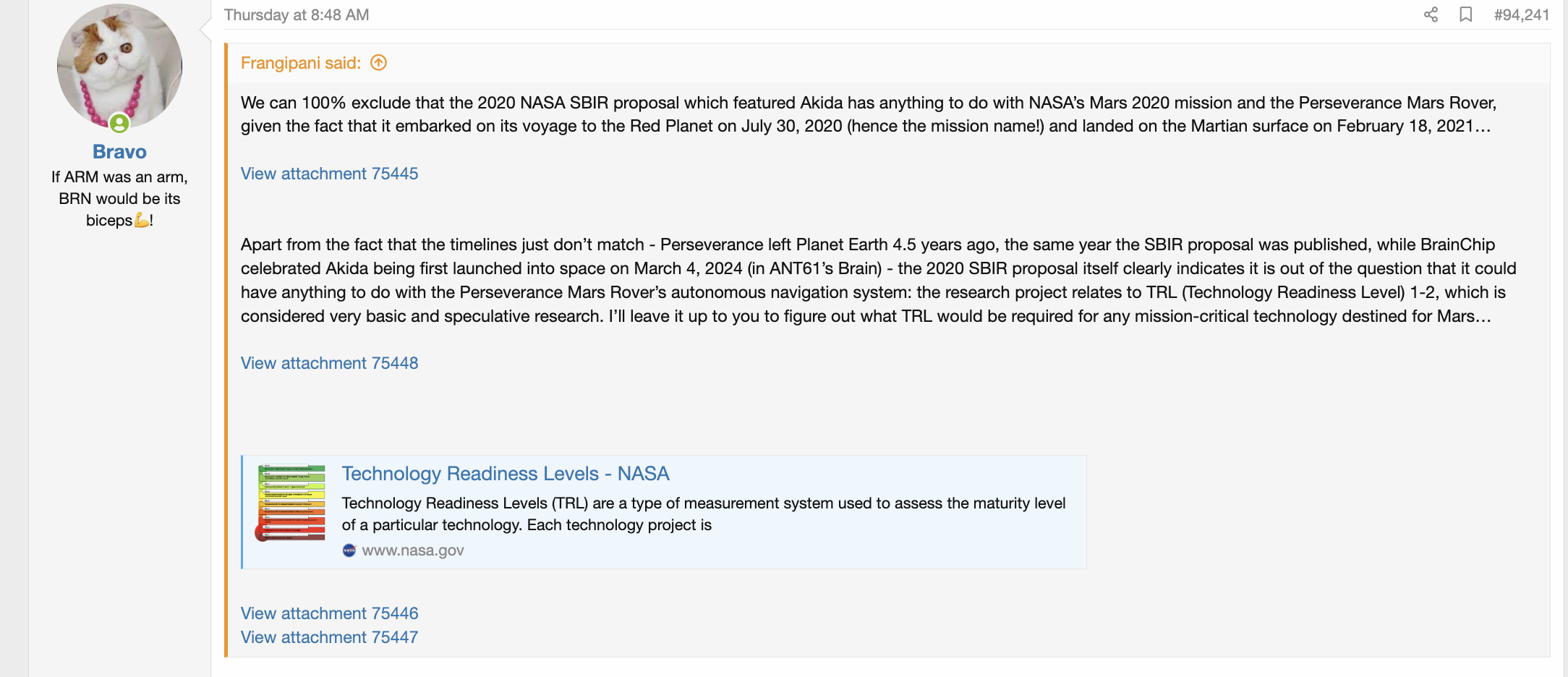View attachment 75446

[329, 613]
